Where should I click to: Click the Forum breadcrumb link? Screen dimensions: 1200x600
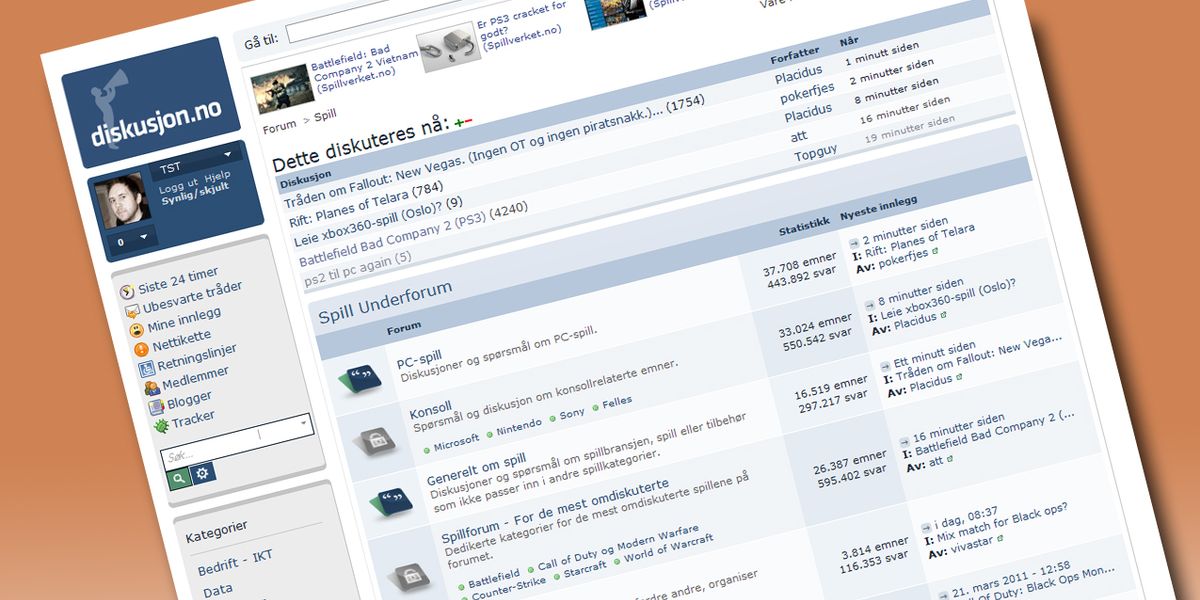(x=280, y=126)
